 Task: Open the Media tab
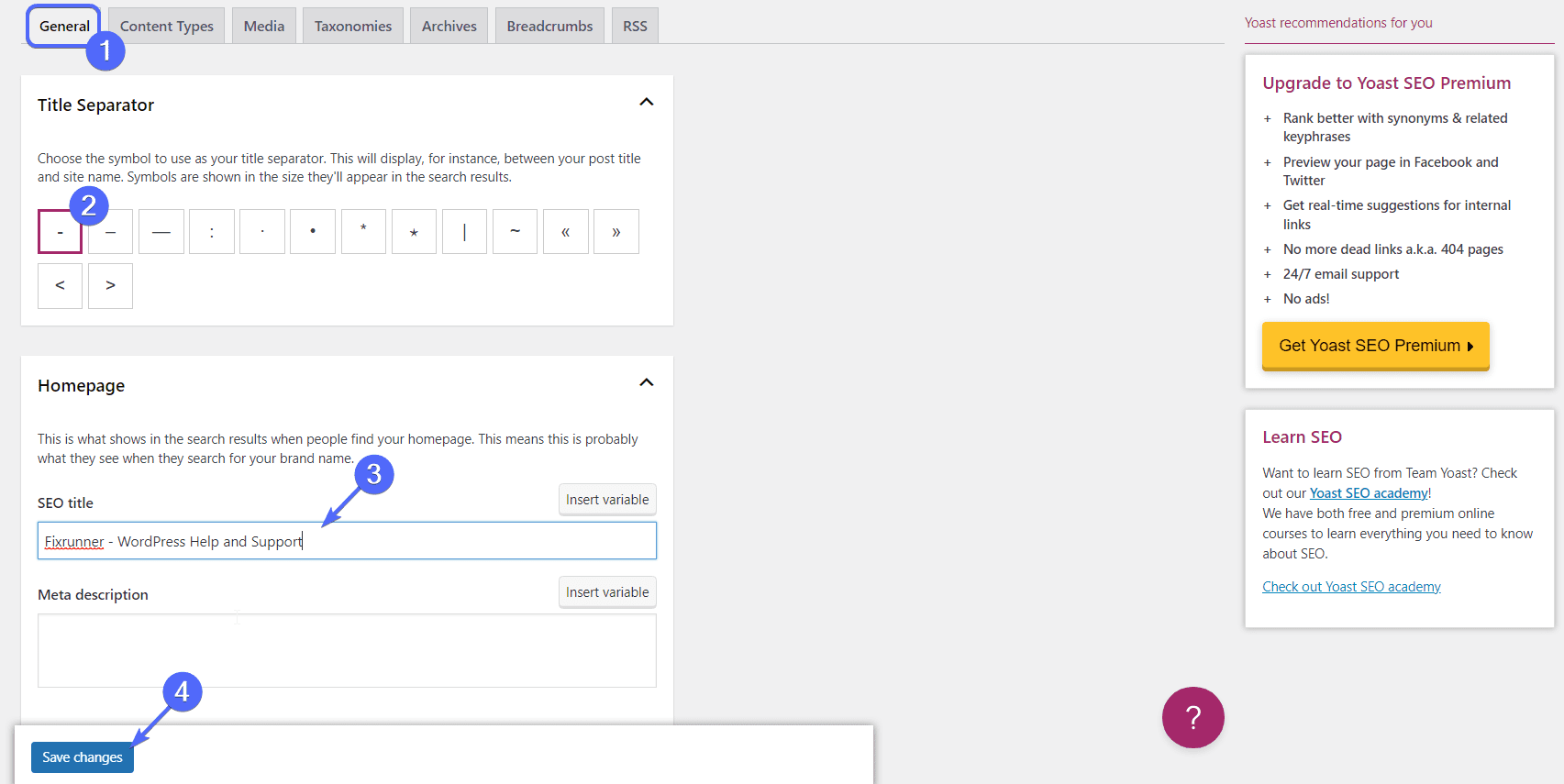coord(264,26)
